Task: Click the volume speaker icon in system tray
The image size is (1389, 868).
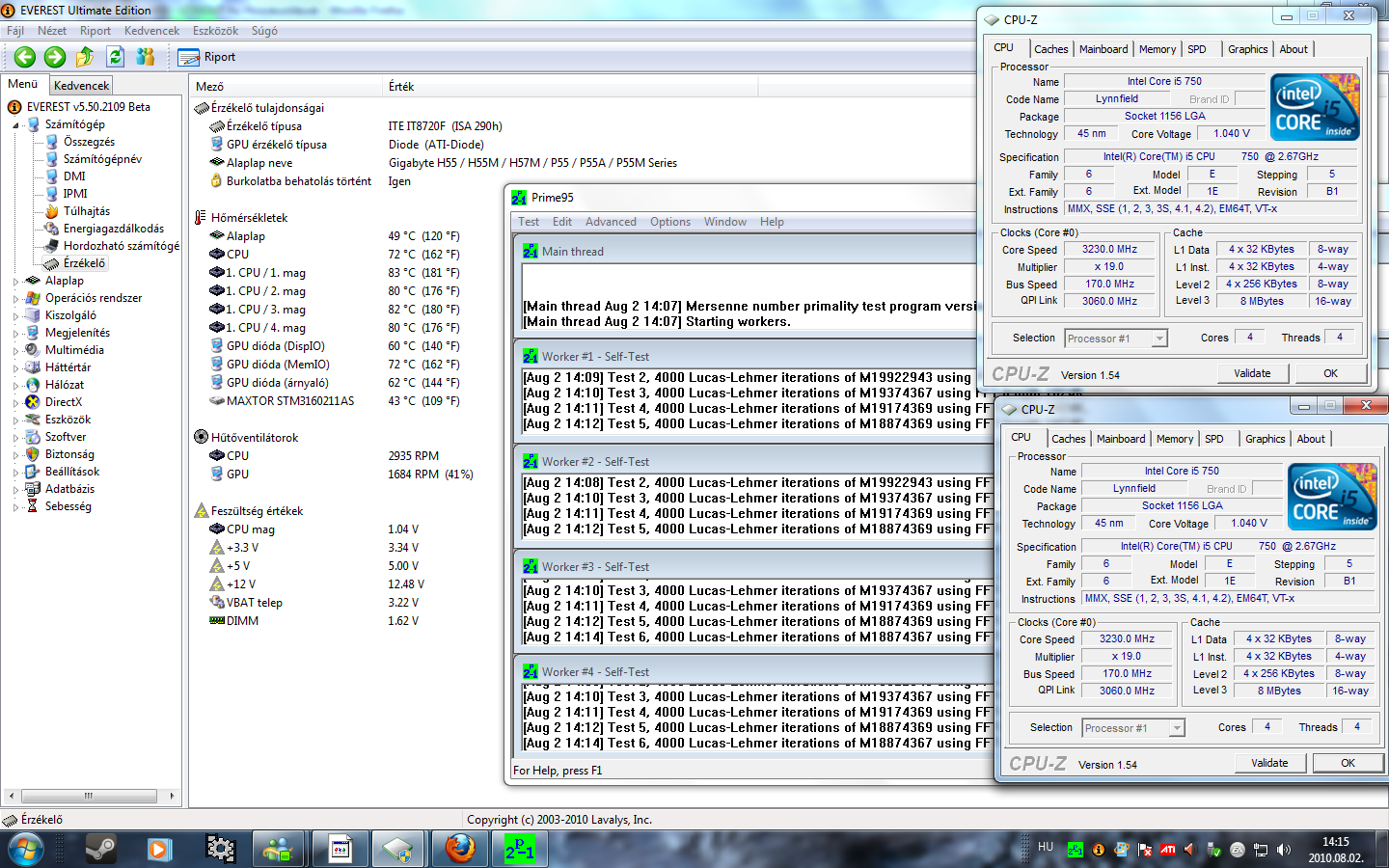Action: tap(1283, 850)
